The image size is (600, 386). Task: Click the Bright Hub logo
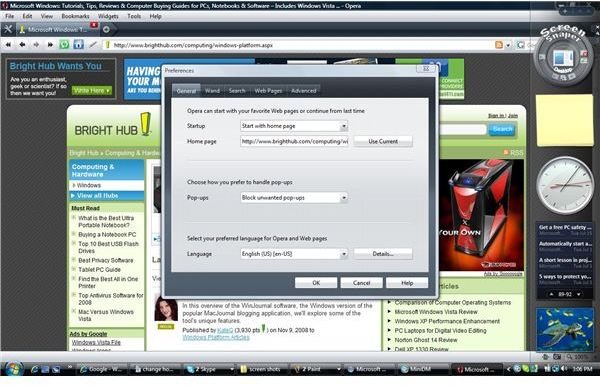[x=112, y=125]
